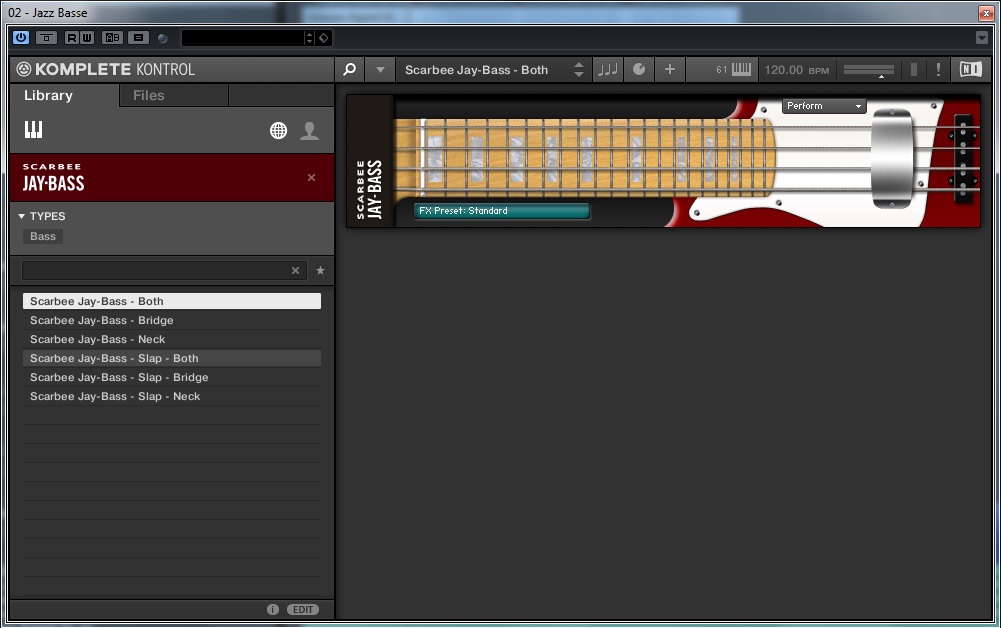Select the Bass type tag
This screenshot has height=628, width=1001.
click(x=43, y=237)
